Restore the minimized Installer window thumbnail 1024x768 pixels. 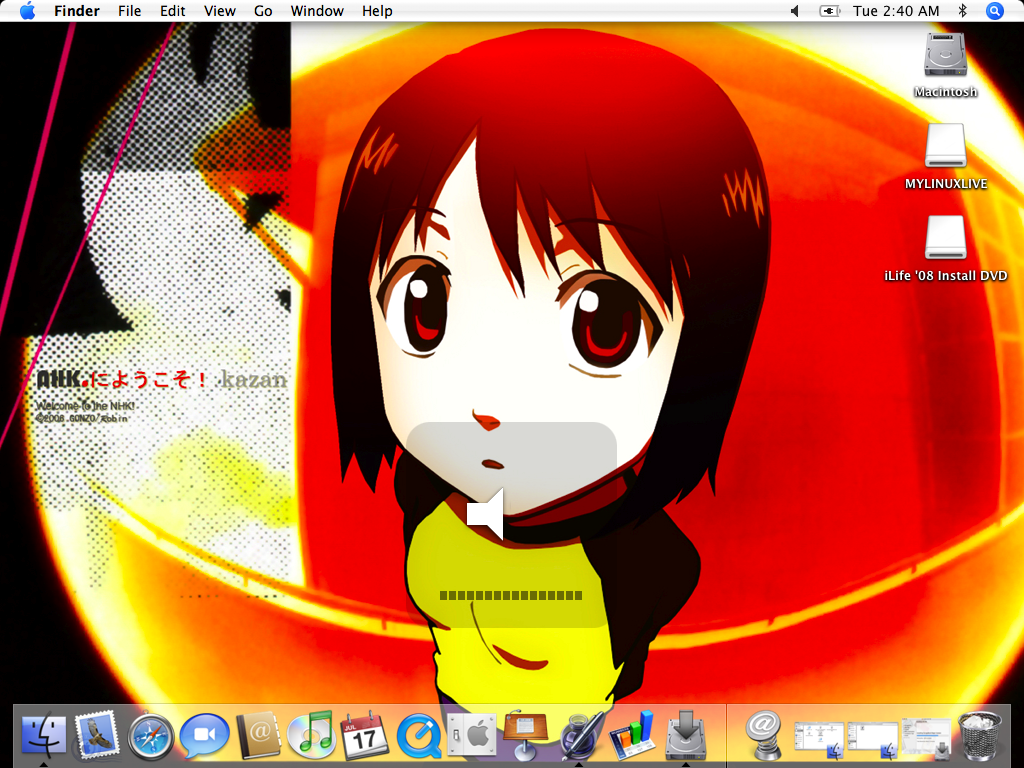(926, 739)
